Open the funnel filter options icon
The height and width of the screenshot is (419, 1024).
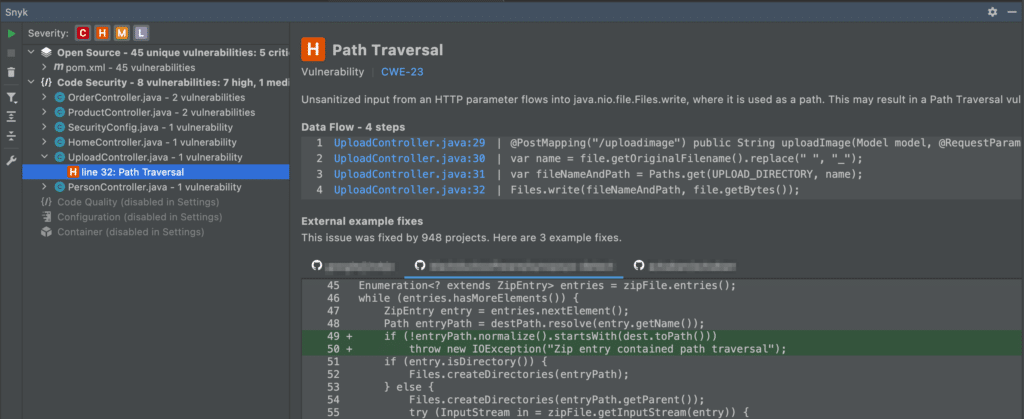tap(11, 98)
